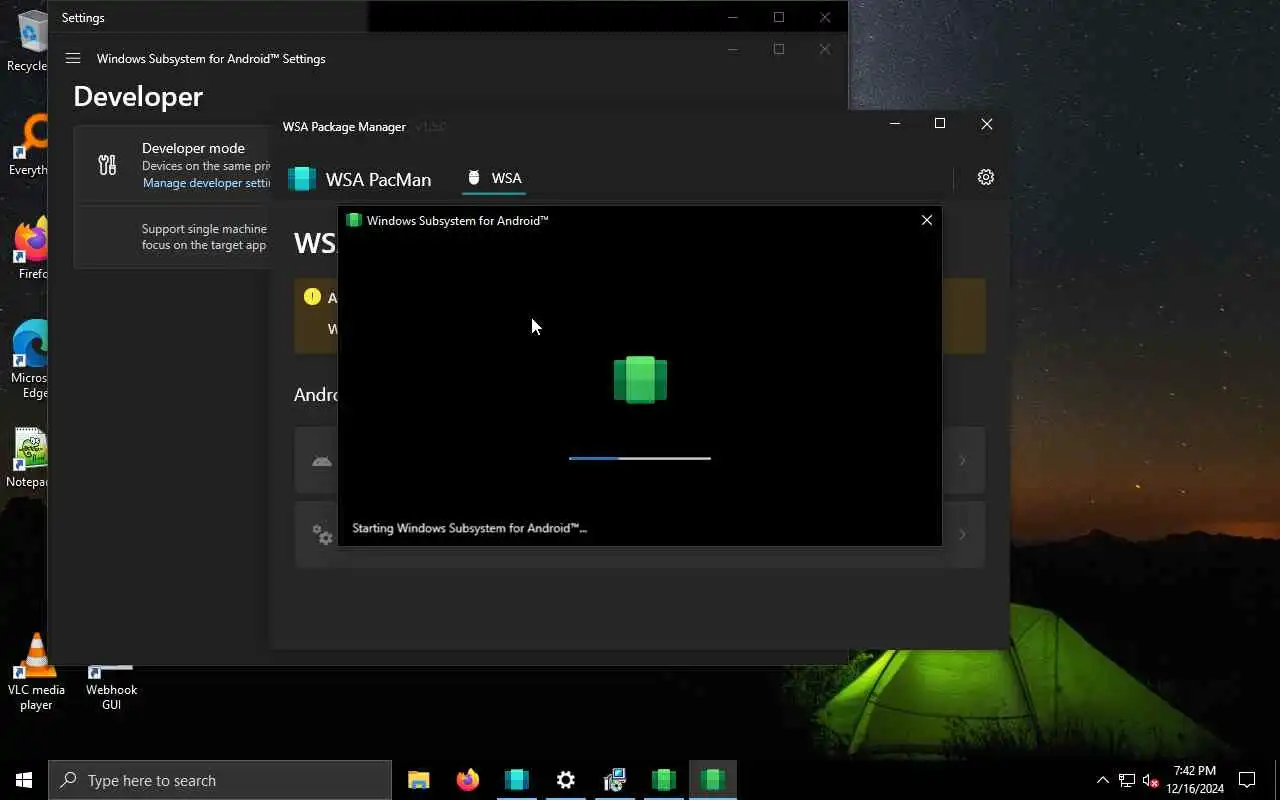Image resolution: width=1280 pixels, height=800 pixels.
Task: Open network status tray icon
Action: click(x=1126, y=780)
